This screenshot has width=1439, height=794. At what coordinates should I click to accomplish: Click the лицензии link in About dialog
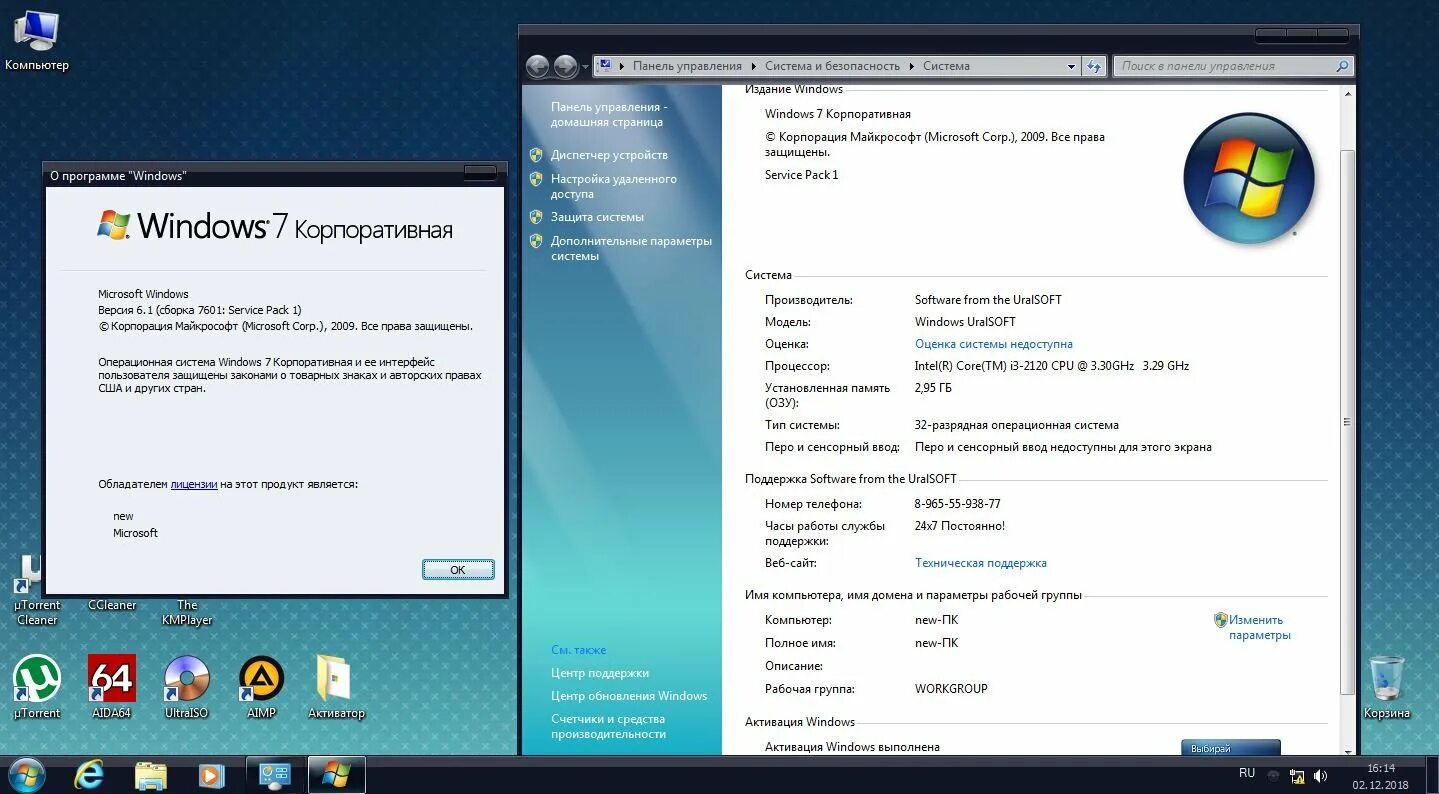coord(194,484)
